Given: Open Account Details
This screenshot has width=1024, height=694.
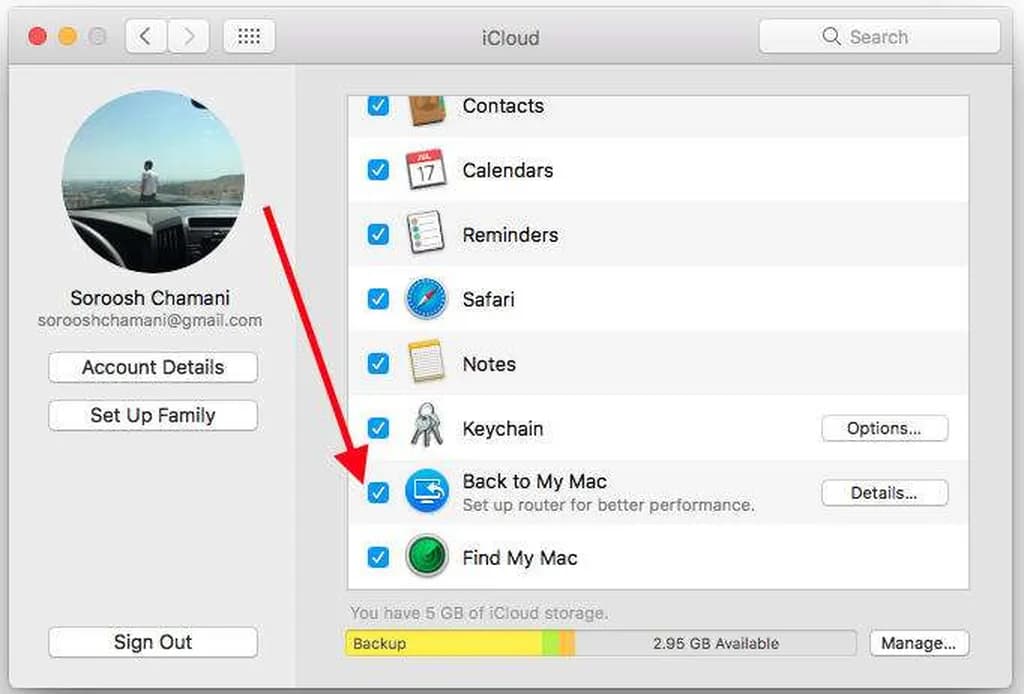Looking at the screenshot, I should [153, 367].
